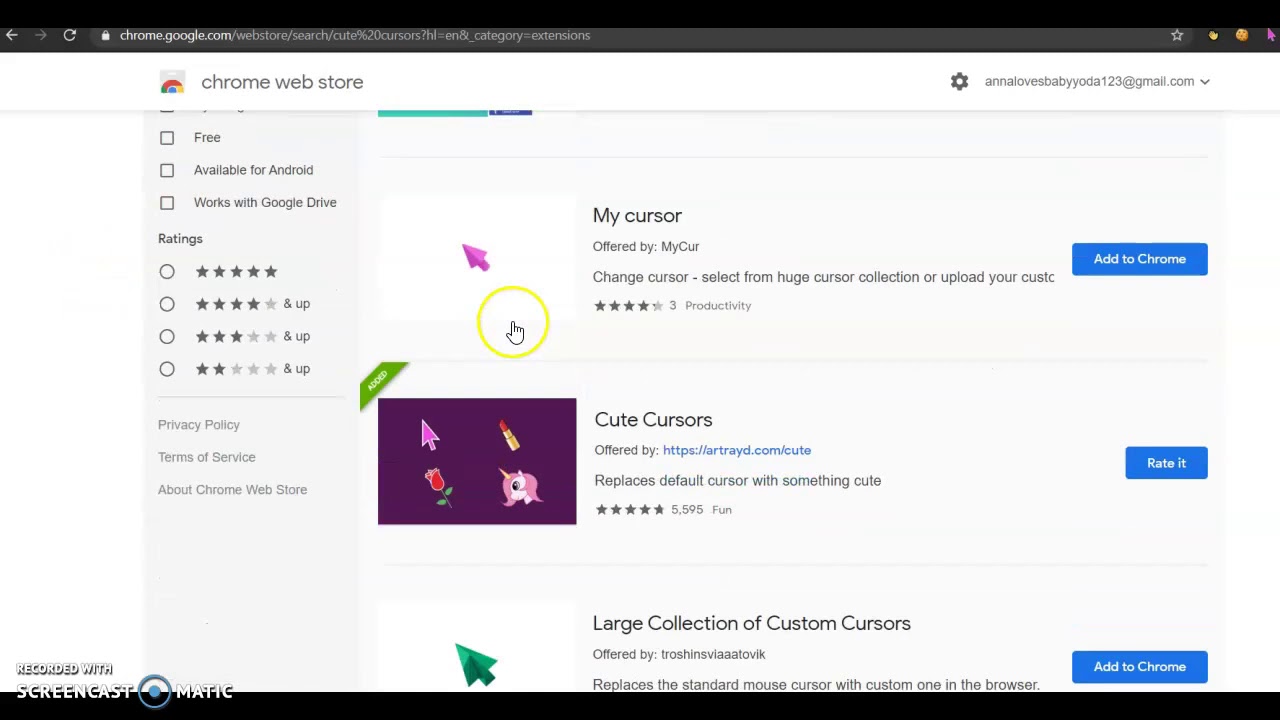Screen dimensions: 1280x720
Task: Open account dropdown annalovesbabyyoda123@gmail.com
Action: (x=1097, y=81)
